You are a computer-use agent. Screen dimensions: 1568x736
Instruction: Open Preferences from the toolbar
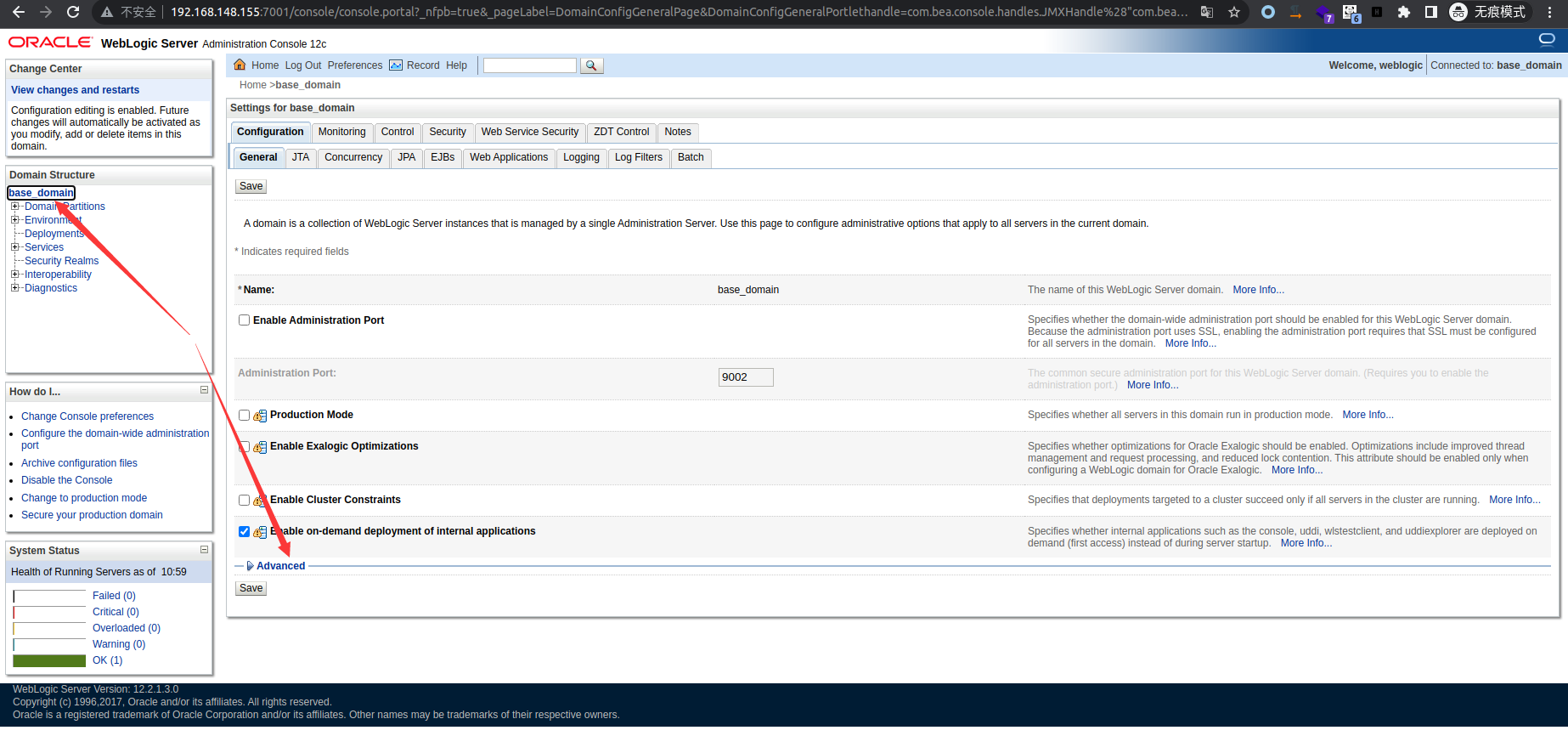pos(355,65)
